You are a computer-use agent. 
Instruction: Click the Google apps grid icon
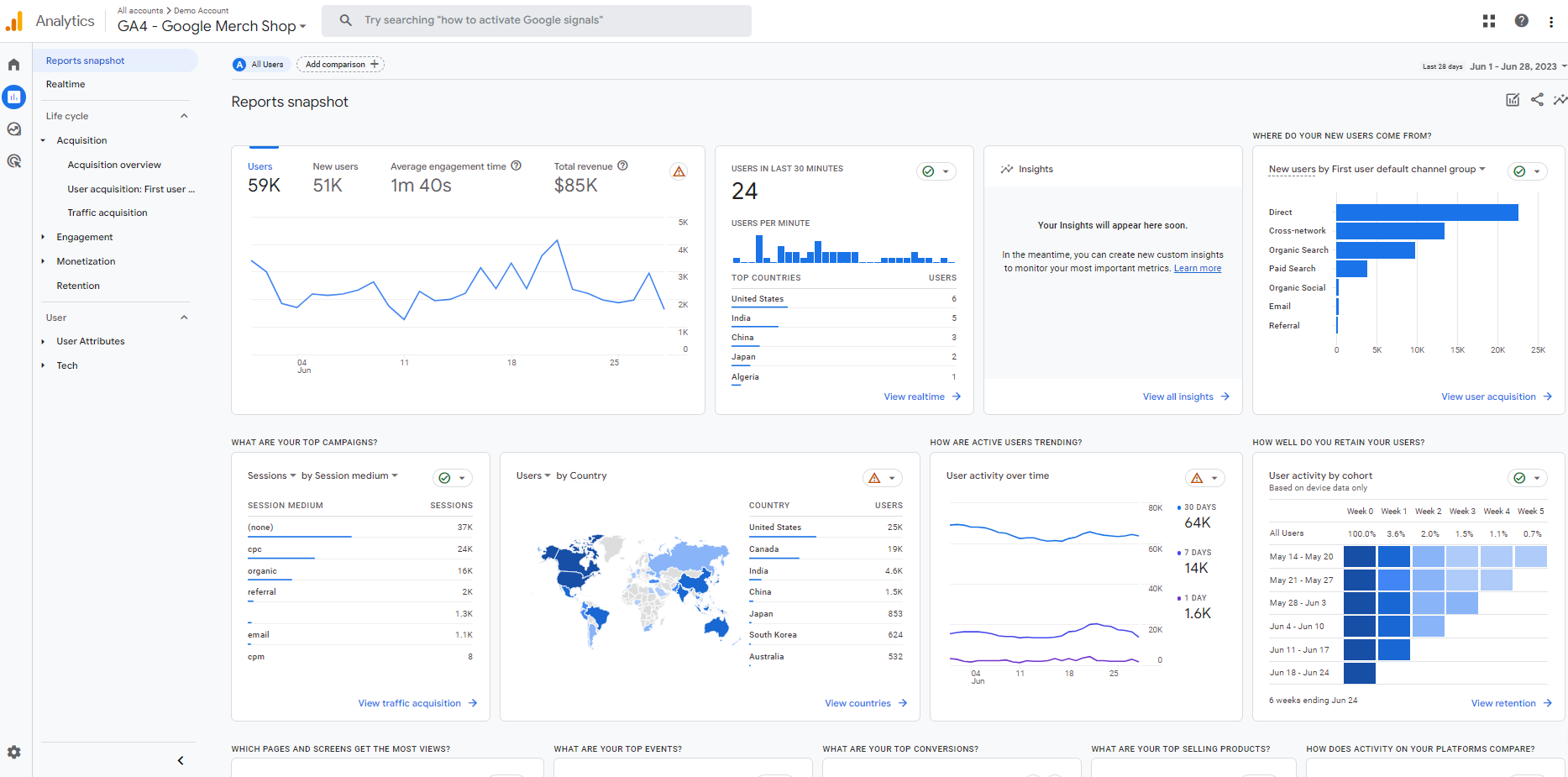tap(1489, 21)
